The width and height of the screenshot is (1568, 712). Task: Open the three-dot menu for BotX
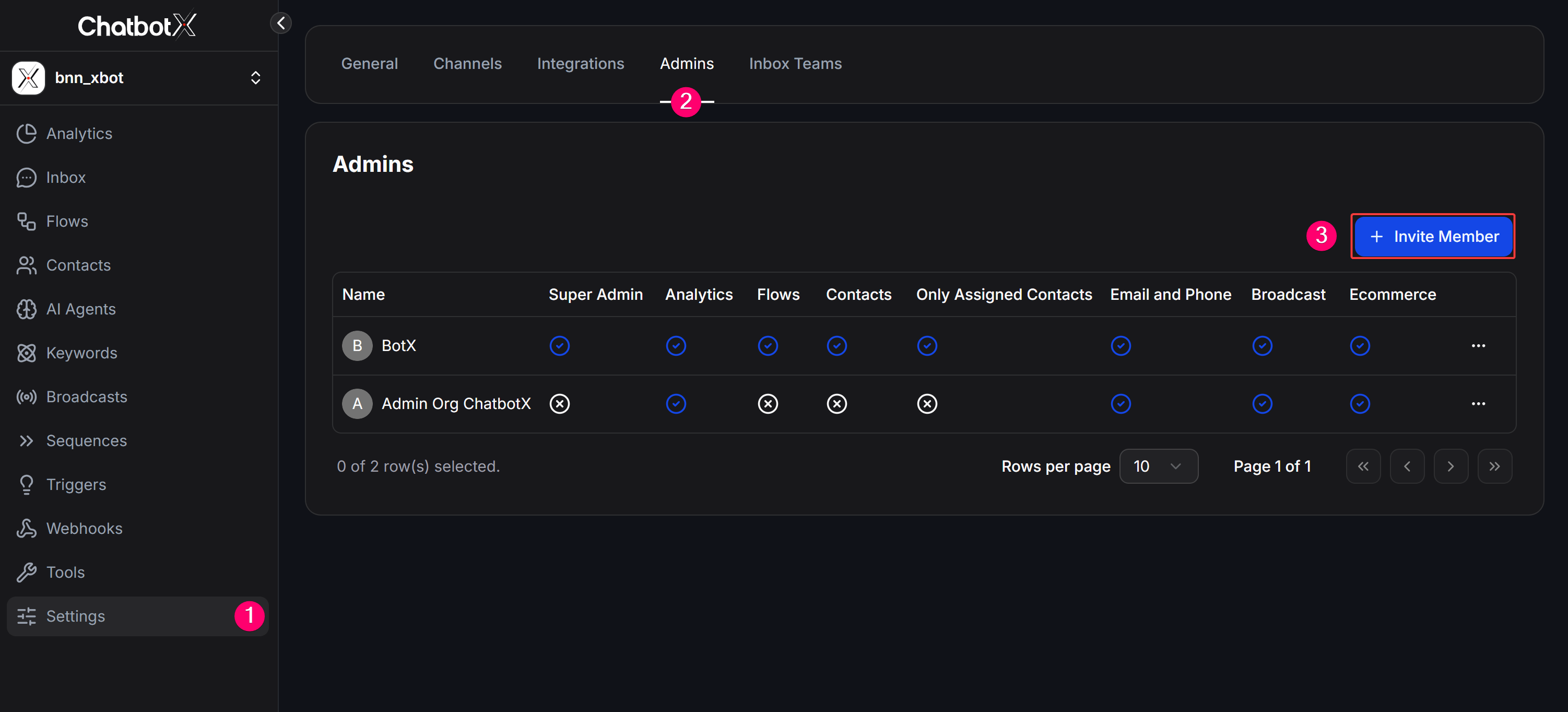coord(1479,346)
